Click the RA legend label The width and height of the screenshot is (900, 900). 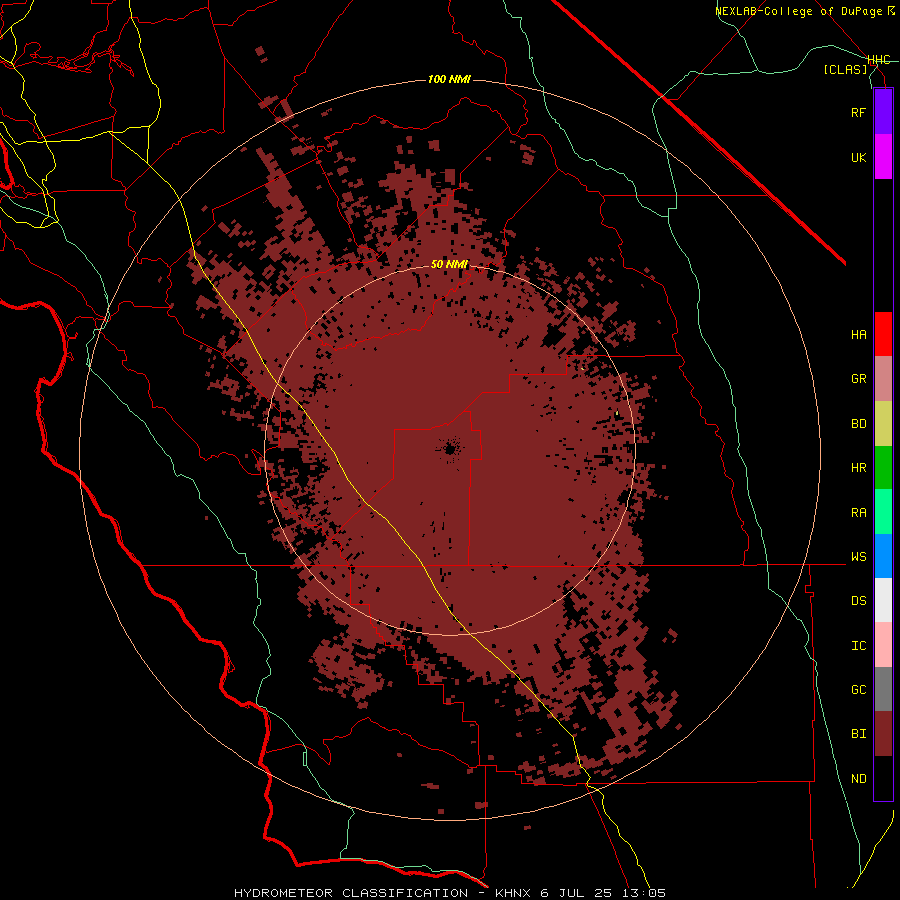[859, 513]
